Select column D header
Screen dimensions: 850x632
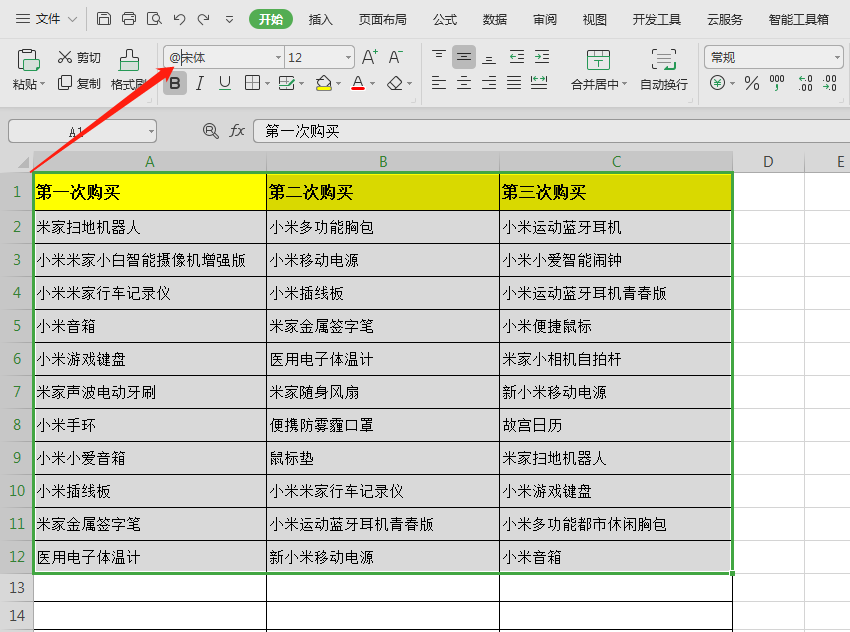(x=768, y=162)
